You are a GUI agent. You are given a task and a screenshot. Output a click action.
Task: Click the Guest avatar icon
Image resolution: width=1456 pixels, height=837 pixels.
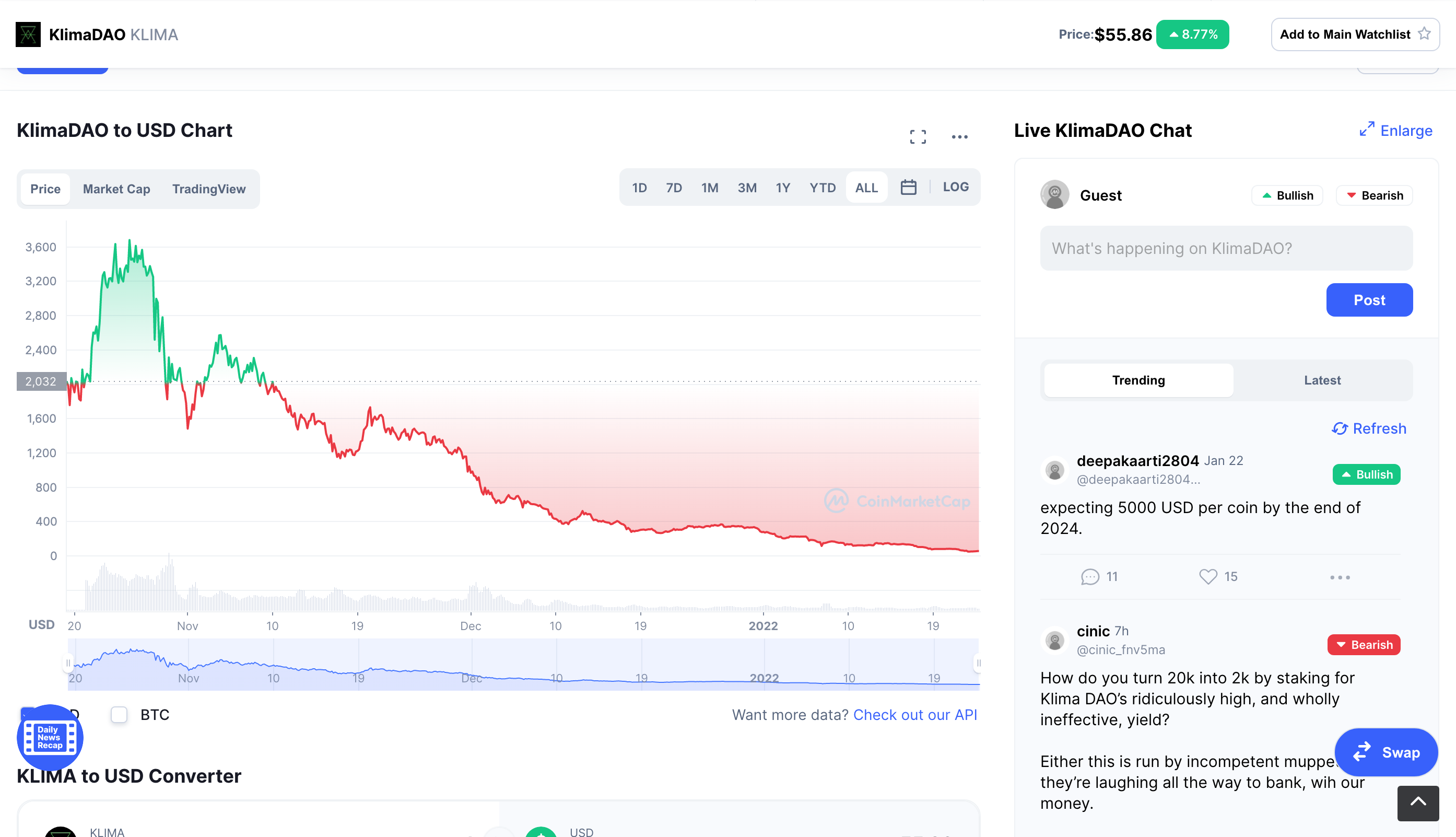1054,195
